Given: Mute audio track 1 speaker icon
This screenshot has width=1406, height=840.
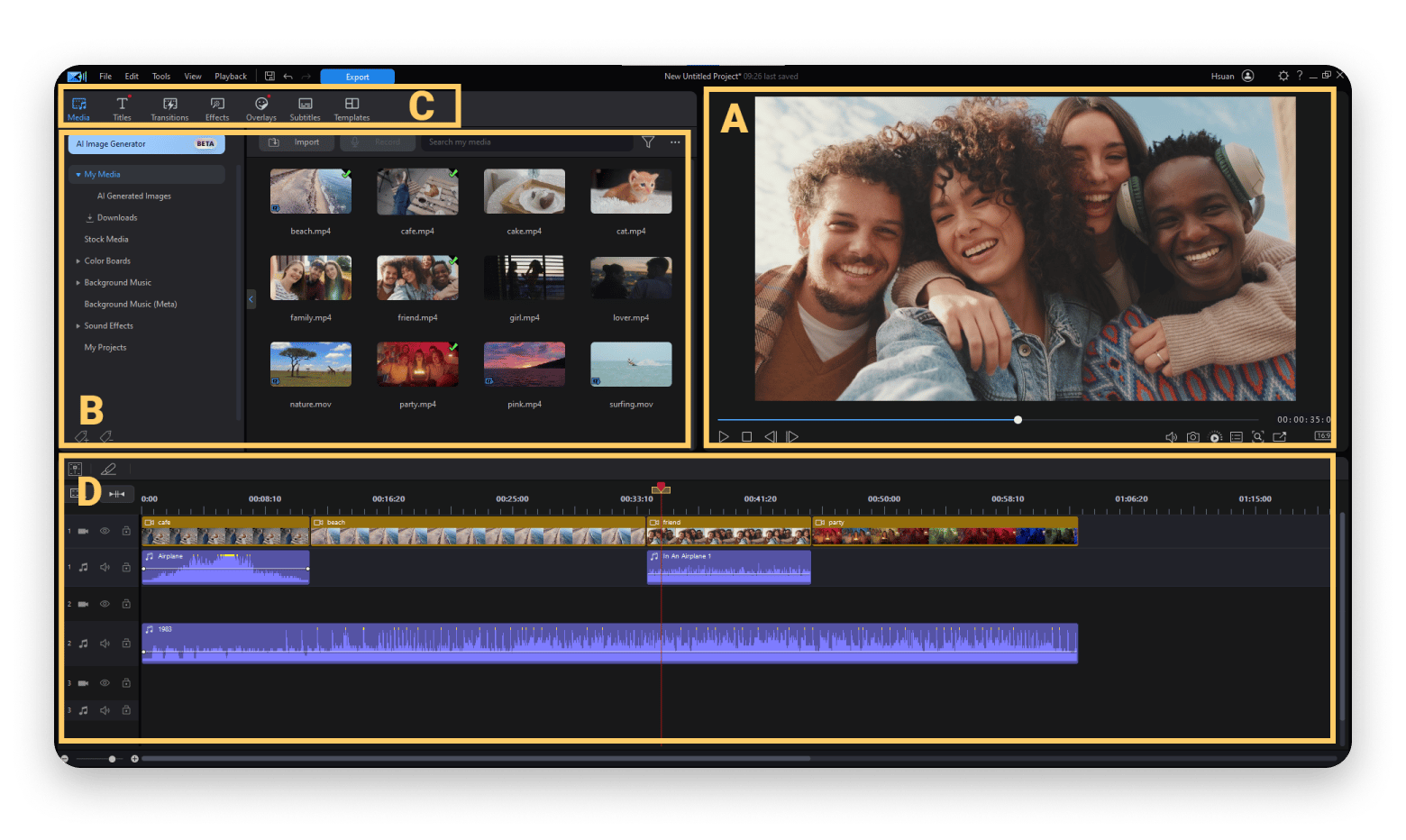Looking at the screenshot, I should (x=105, y=567).
